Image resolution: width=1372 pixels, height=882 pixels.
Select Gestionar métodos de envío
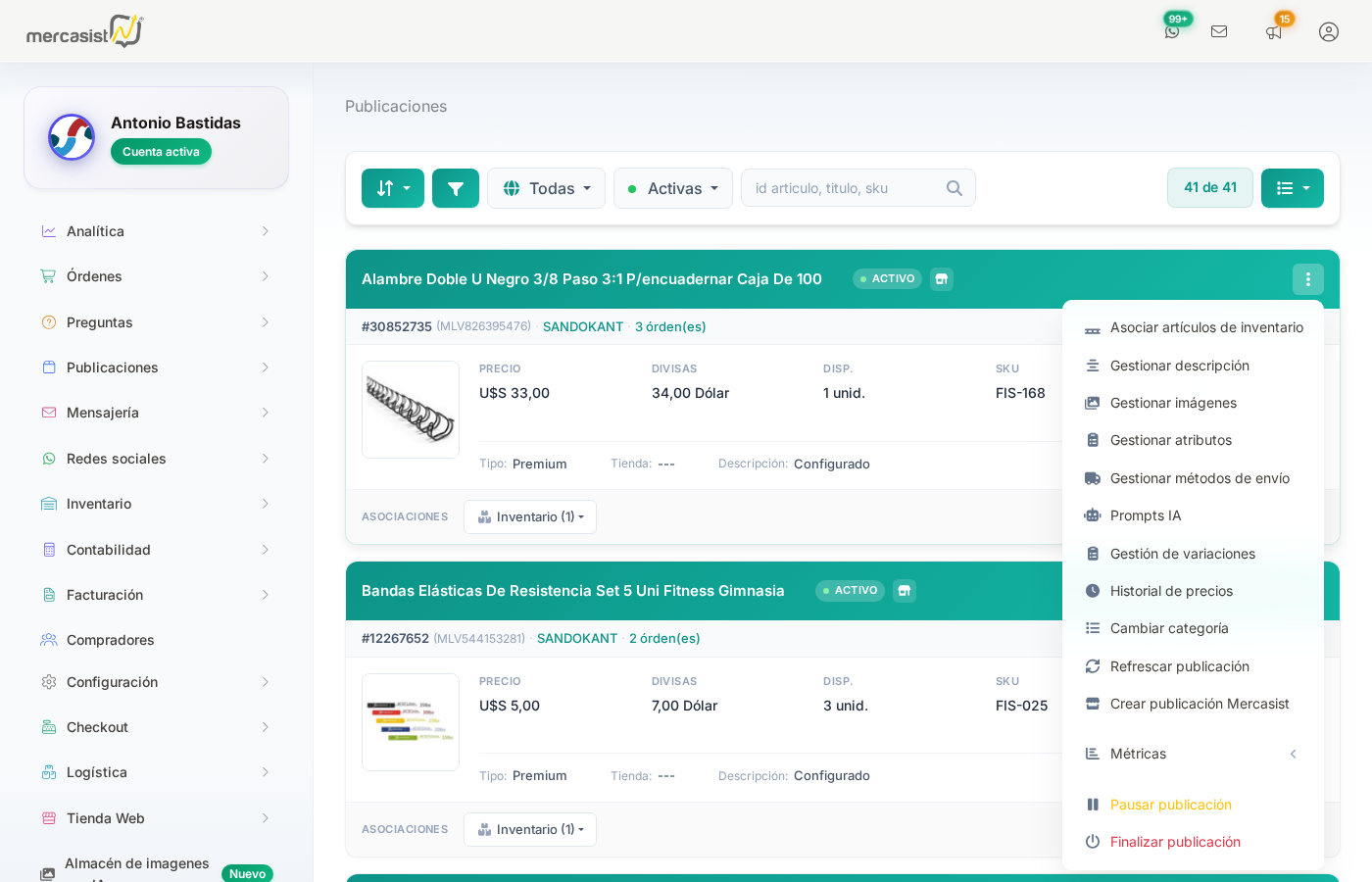pyautogui.click(x=1193, y=478)
